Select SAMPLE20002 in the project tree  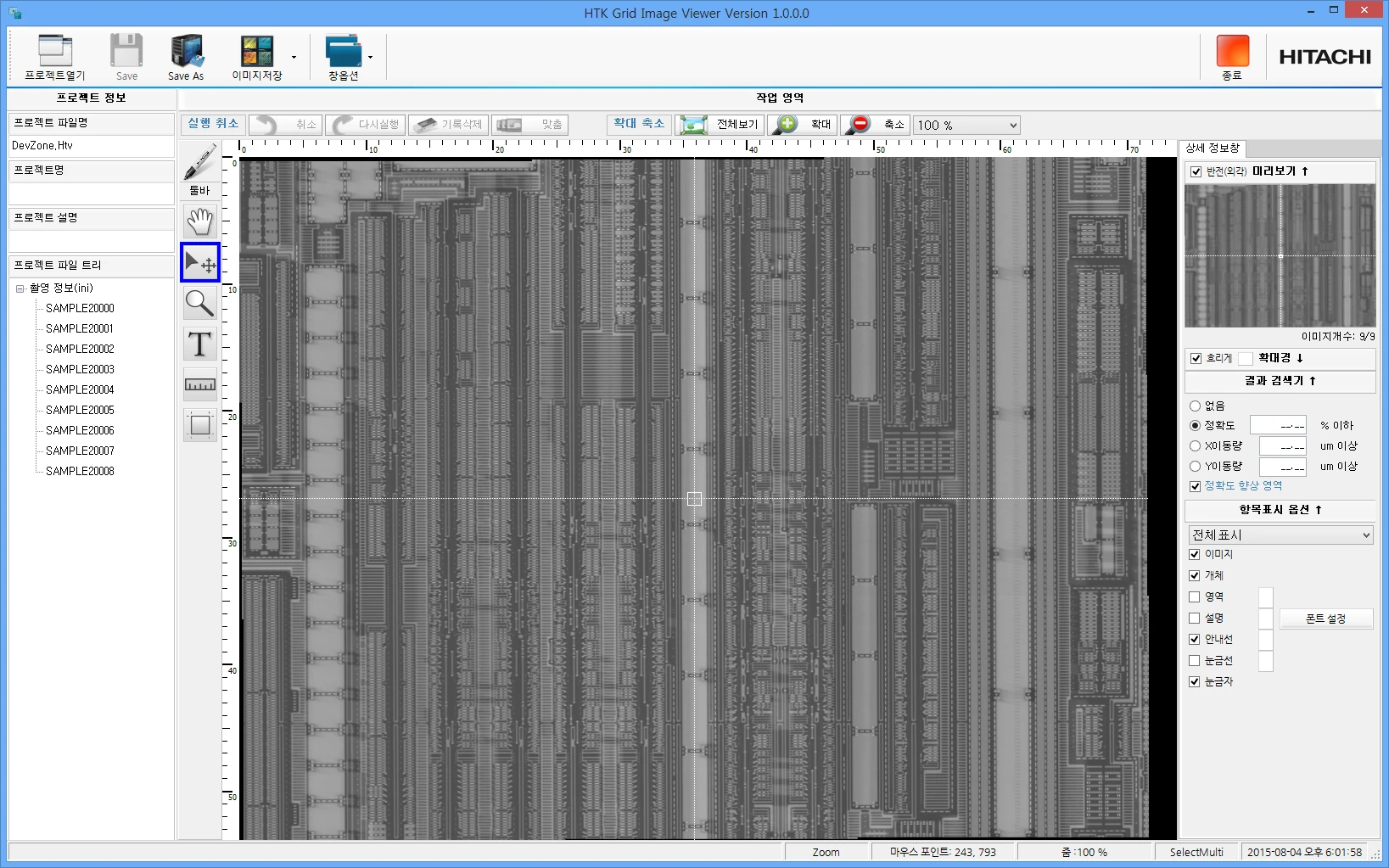coord(80,349)
